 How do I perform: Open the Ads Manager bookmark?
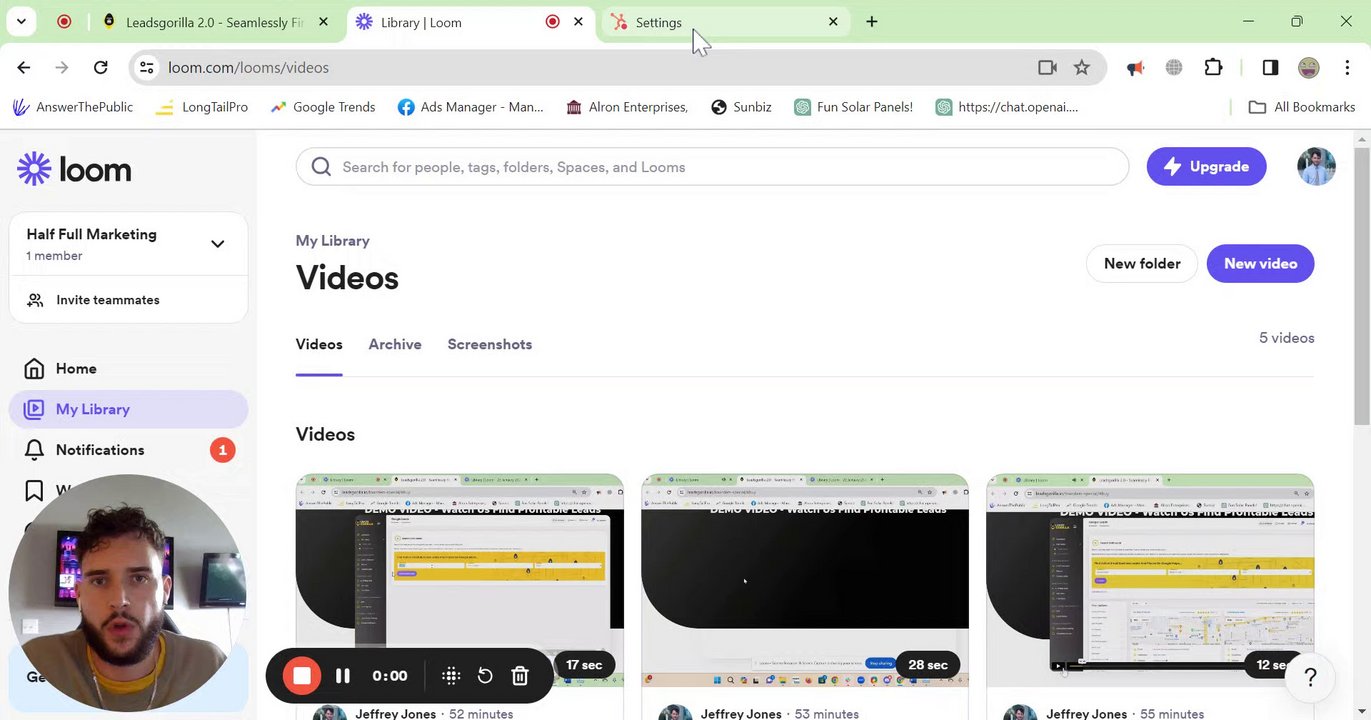pos(471,107)
